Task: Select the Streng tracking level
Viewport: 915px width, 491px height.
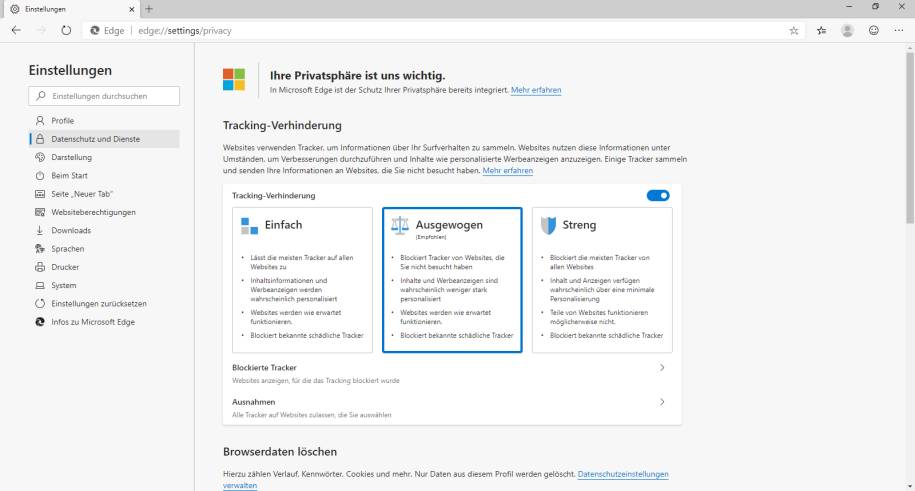Action: click(x=602, y=279)
